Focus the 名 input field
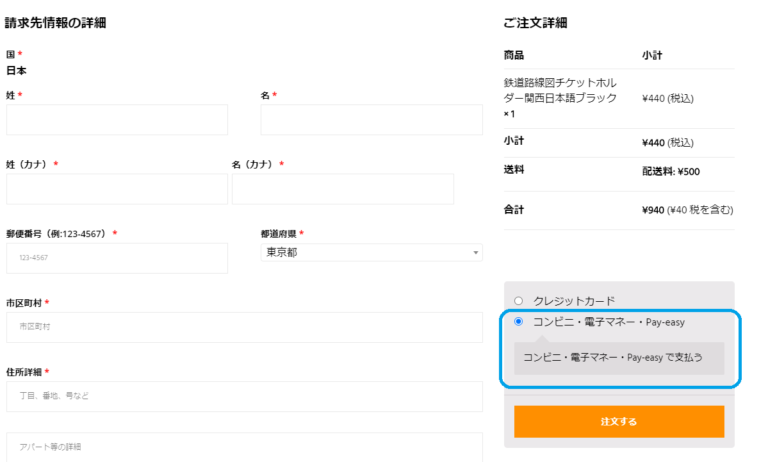Image resolution: width=768 pixels, height=462 pixels. tap(371, 120)
